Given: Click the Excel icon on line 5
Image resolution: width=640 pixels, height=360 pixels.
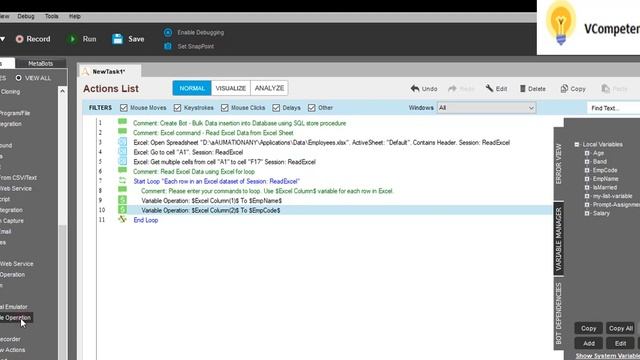Looking at the screenshot, I should click(122, 161).
